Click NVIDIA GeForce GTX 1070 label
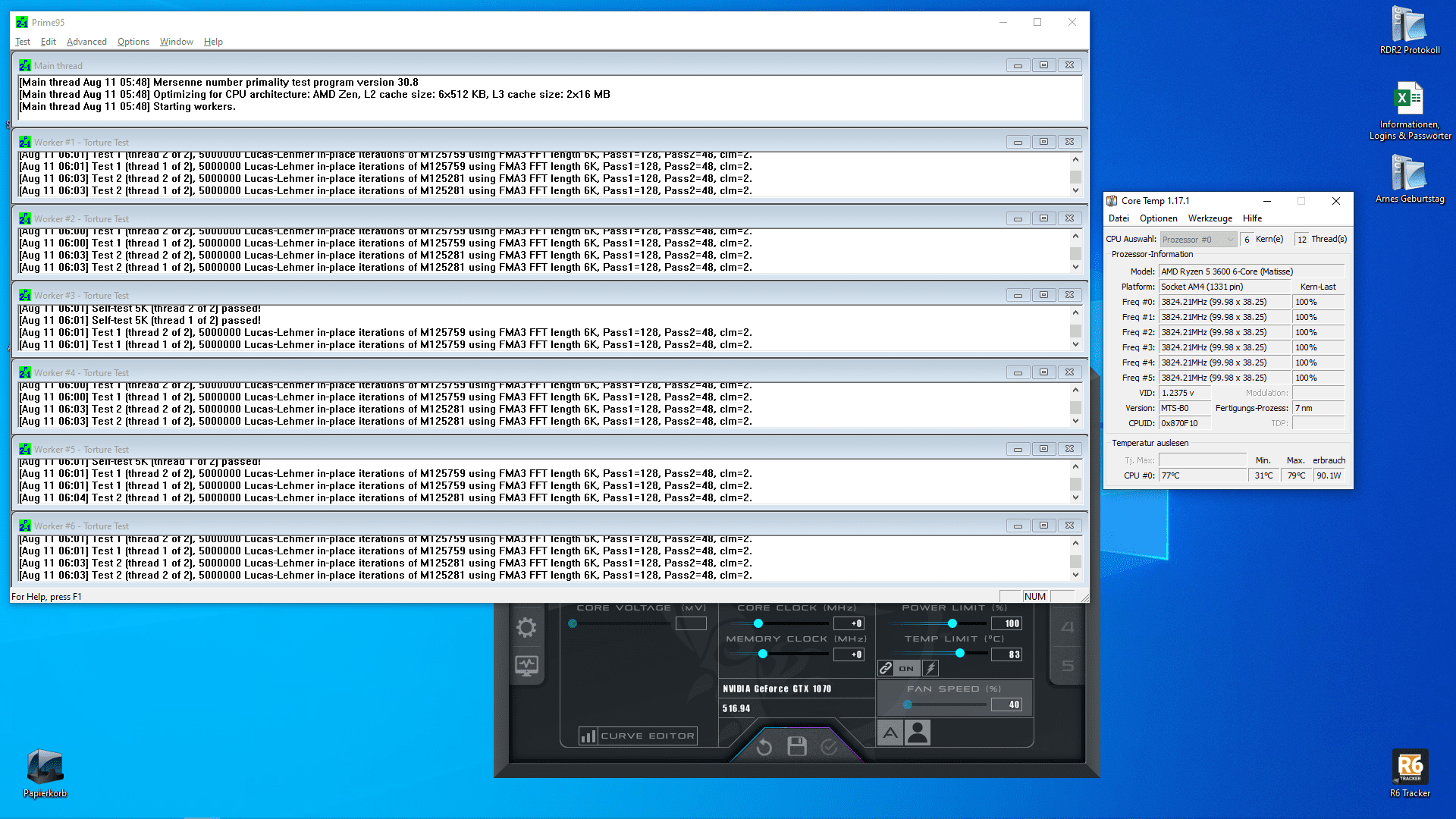The height and width of the screenshot is (819, 1456). click(777, 689)
